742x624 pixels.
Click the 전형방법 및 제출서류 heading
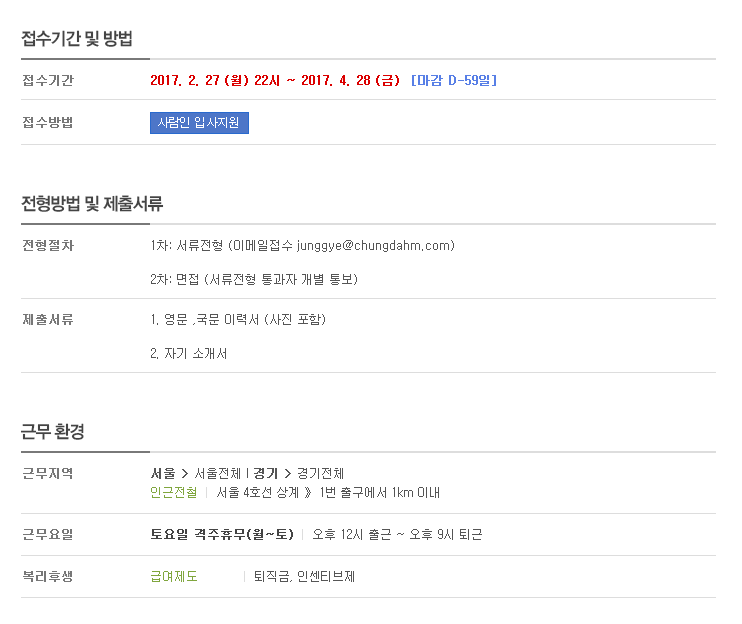(92, 203)
